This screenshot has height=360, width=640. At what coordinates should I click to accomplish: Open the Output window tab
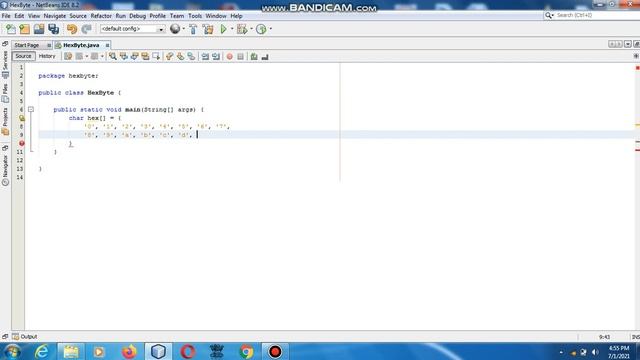pyautogui.click(x=25, y=337)
